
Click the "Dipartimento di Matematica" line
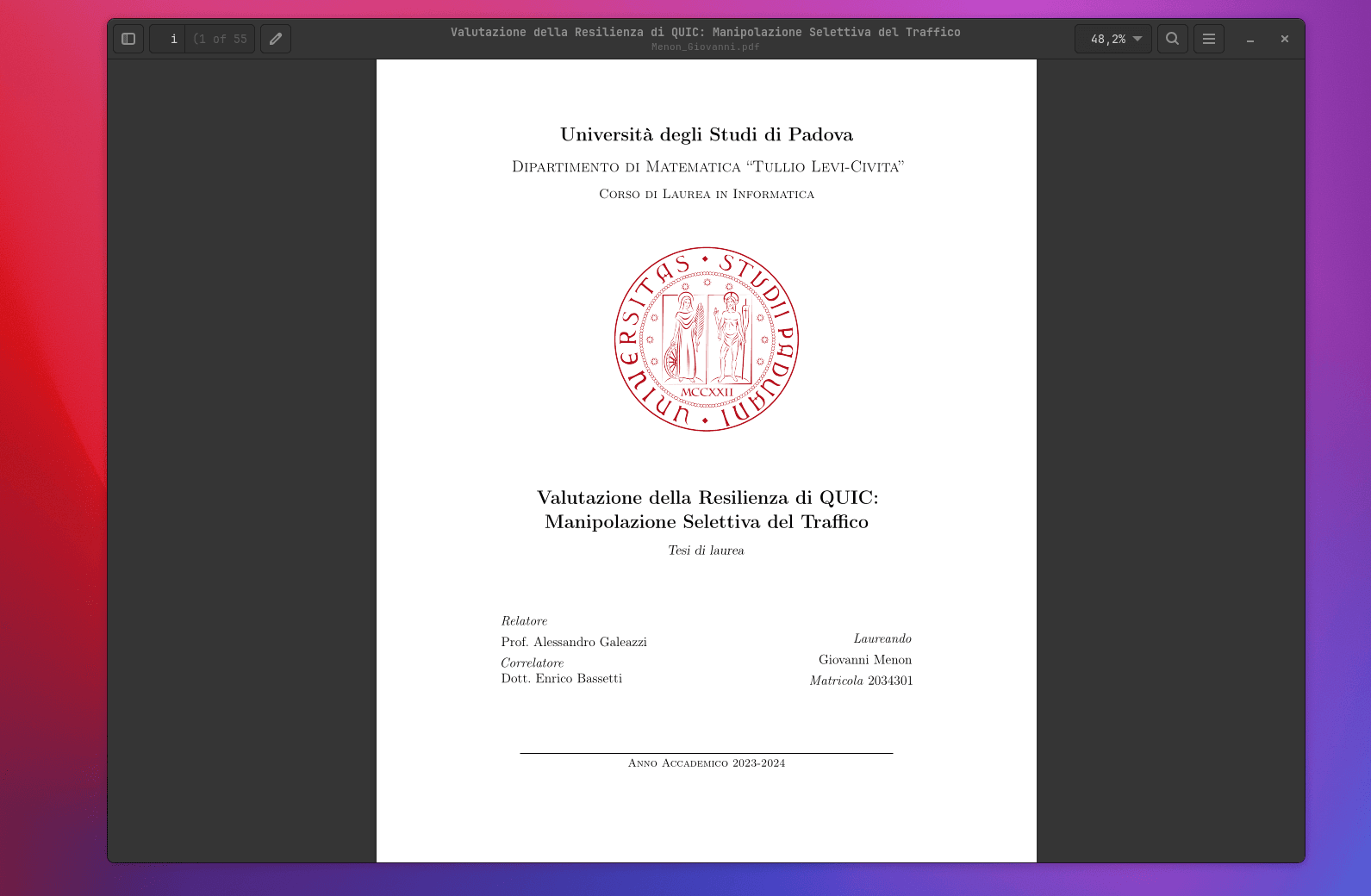(x=707, y=166)
